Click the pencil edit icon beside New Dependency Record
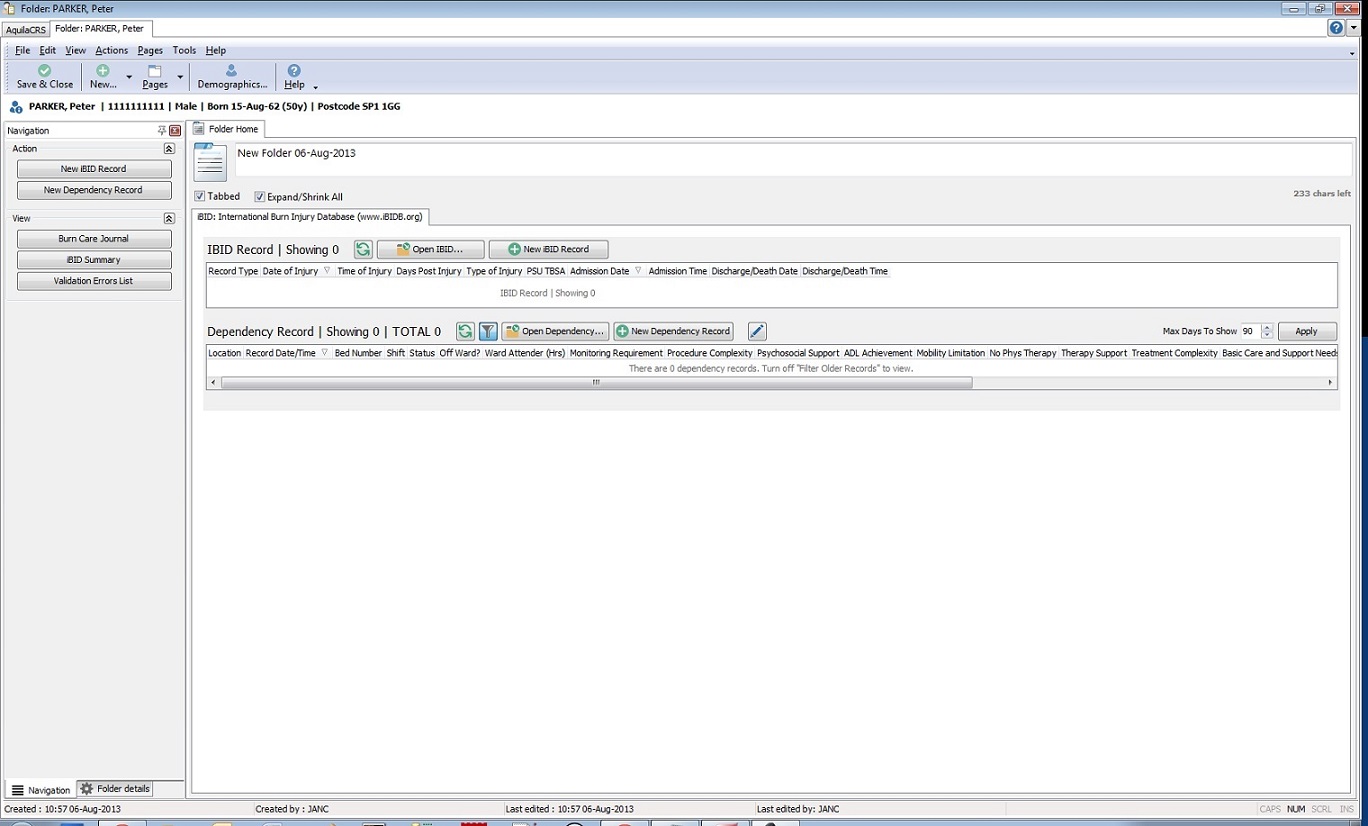Image resolution: width=1368 pixels, height=826 pixels. tap(757, 332)
